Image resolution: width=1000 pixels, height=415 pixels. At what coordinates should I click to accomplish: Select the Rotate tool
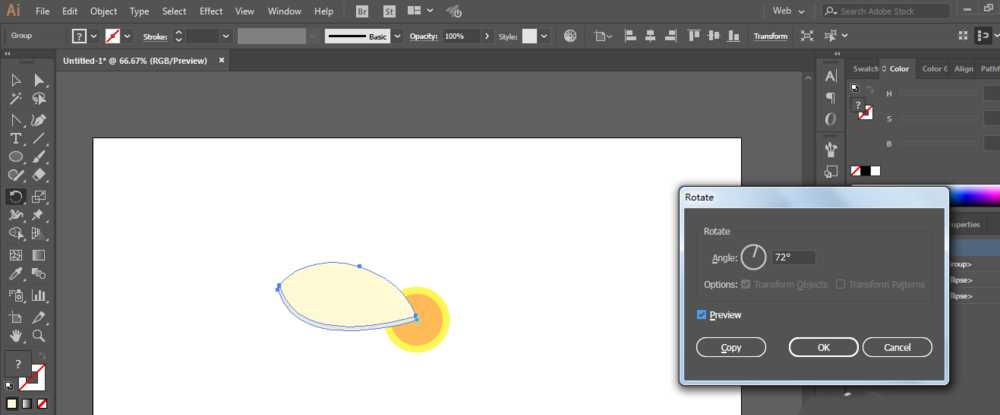pyautogui.click(x=16, y=196)
